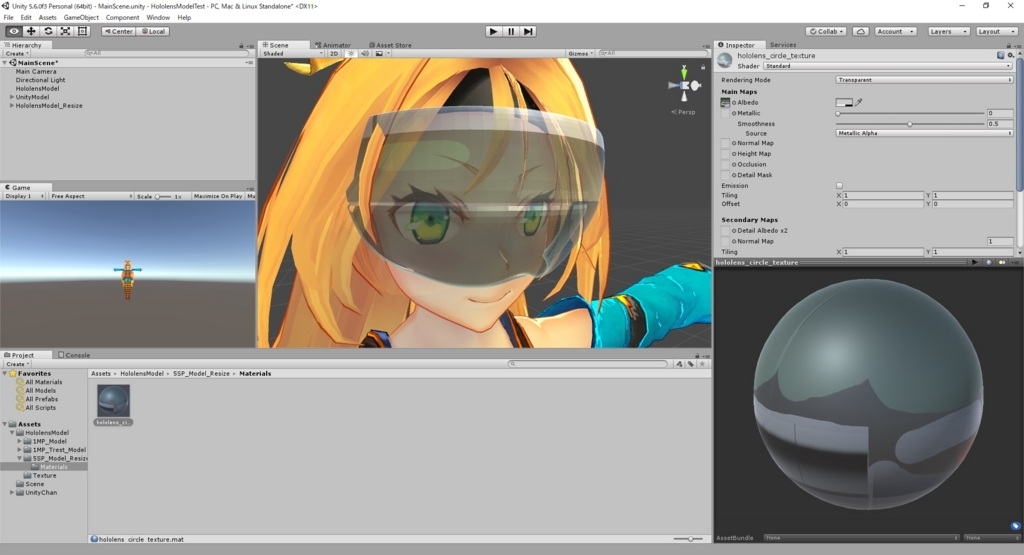The height and width of the screenshot is (555, 1024).
Task: Select the Height Map texture slot
Action: (725, 153)
